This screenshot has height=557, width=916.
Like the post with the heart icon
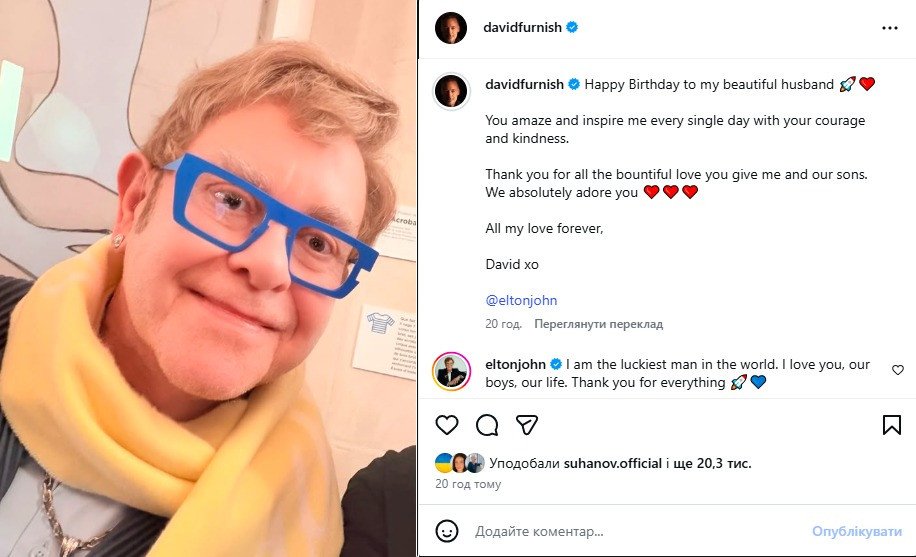click(447, 425)
